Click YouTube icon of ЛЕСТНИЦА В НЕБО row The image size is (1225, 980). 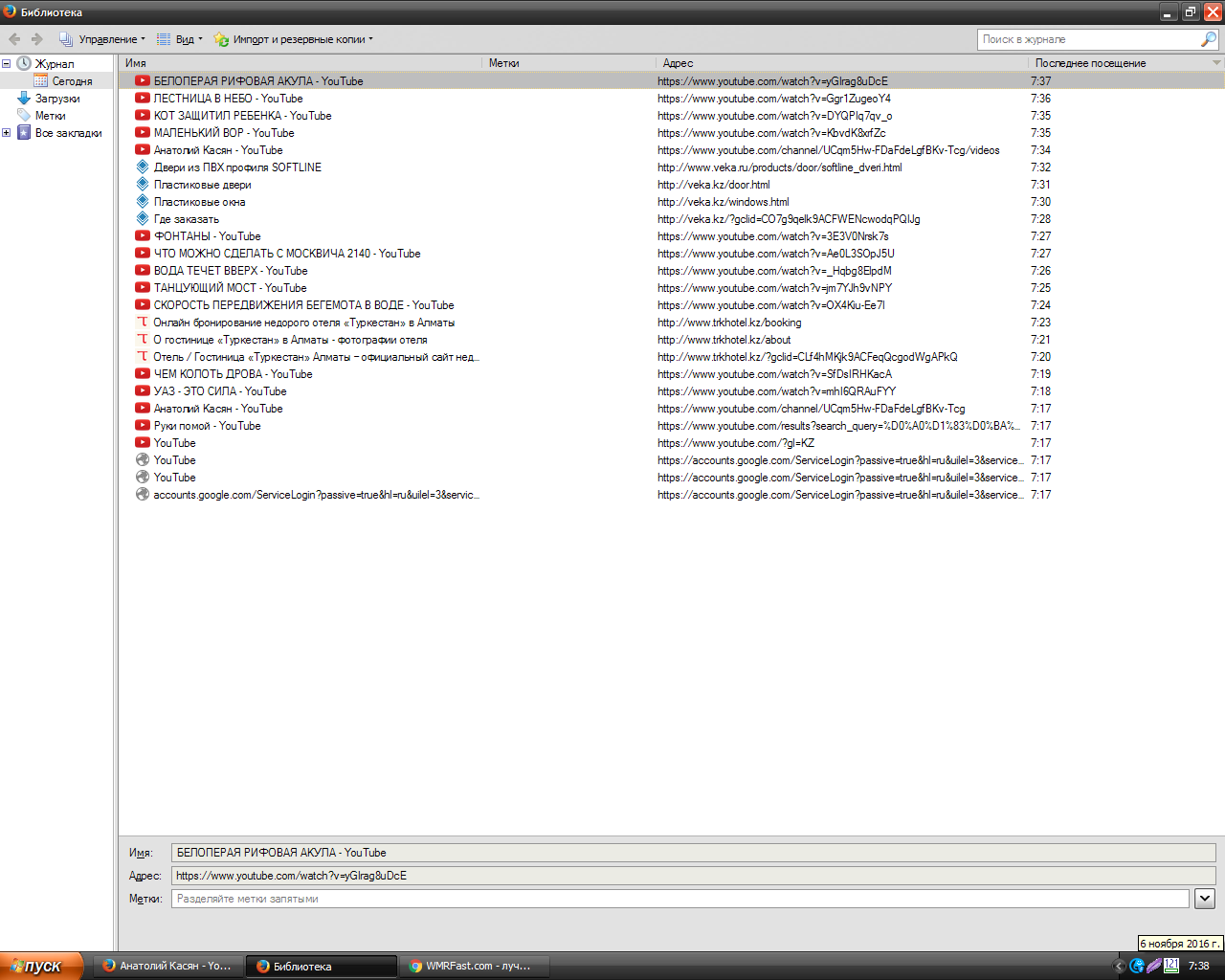point(143,99)
